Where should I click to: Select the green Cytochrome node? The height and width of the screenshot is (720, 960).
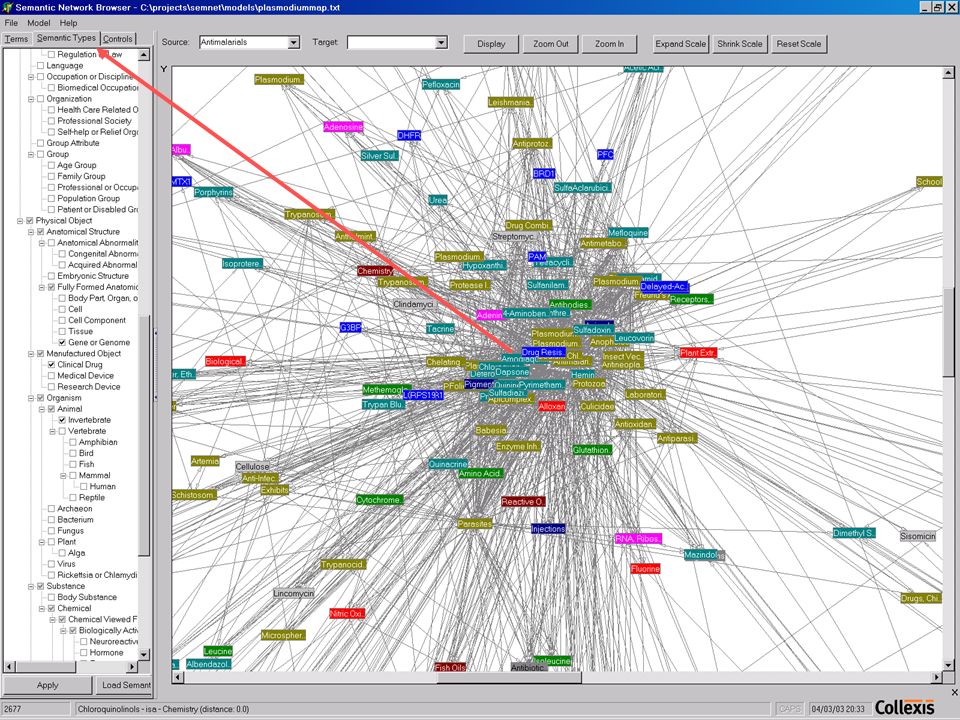point(379,500)
